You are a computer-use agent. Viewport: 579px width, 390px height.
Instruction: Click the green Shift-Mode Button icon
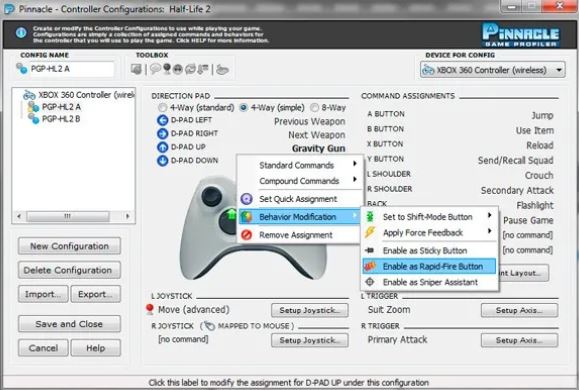point(370,216)
